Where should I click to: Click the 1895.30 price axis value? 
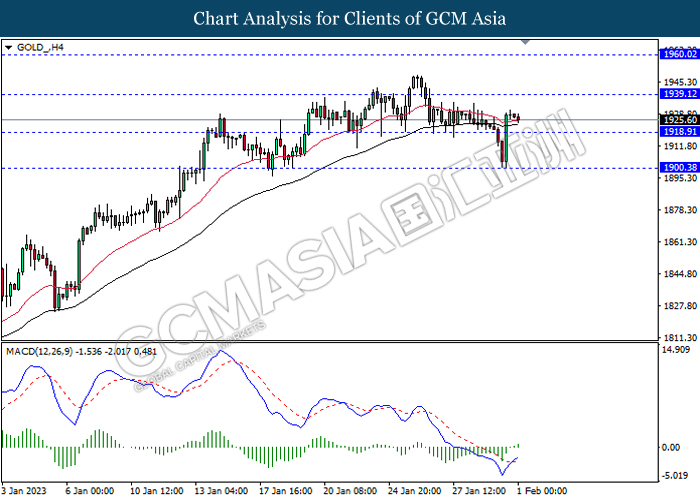pyautogui.click(x=680, y=178)
